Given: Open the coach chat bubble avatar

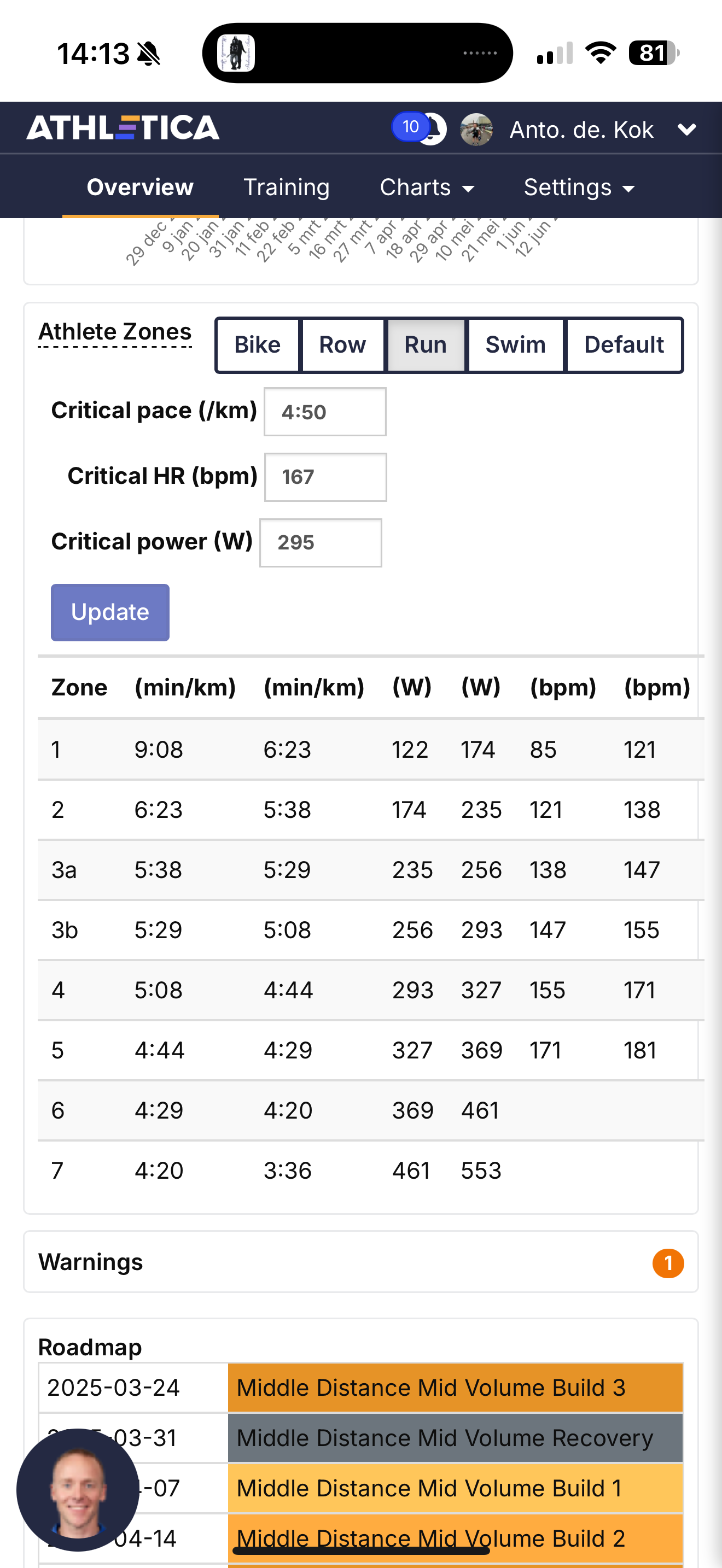Looking at the screenshot, I should point(77,1489).
